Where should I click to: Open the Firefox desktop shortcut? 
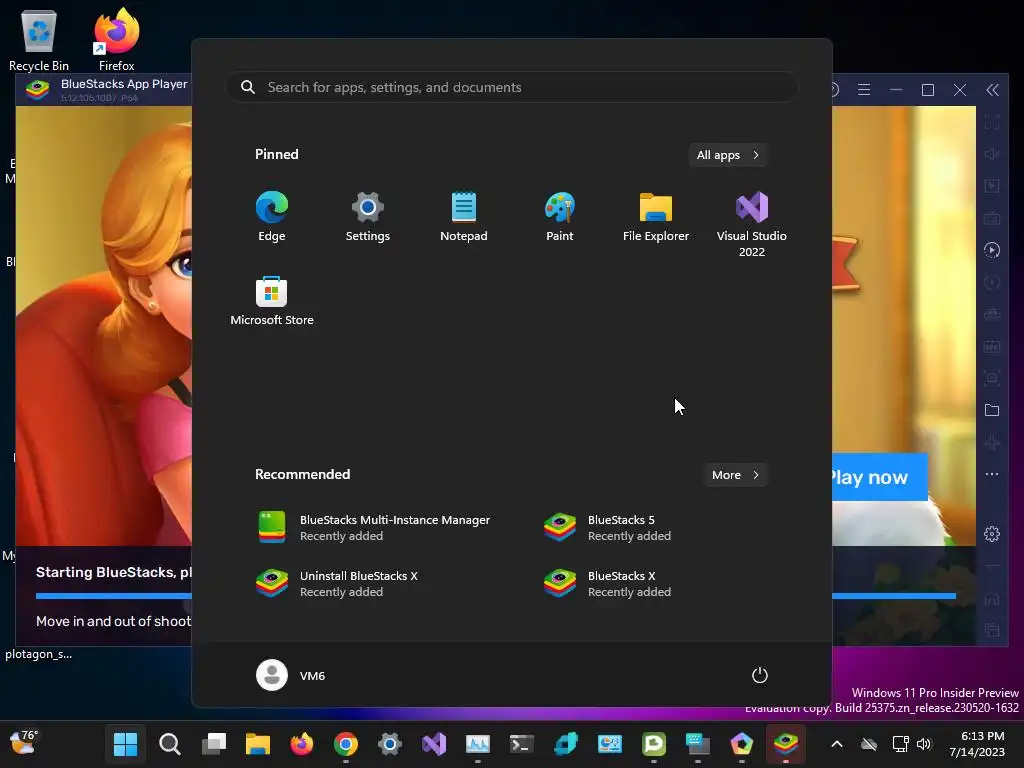(116, 40)
